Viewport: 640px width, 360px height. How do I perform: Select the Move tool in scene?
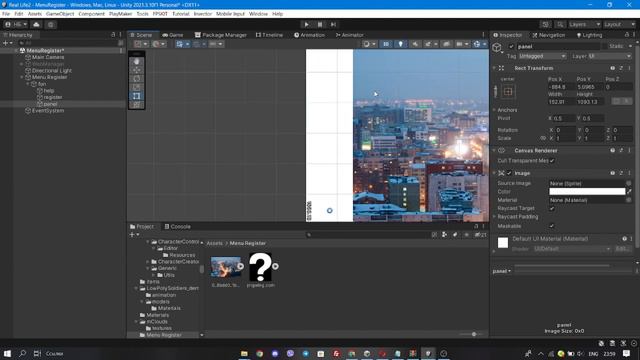click(137, 70)
